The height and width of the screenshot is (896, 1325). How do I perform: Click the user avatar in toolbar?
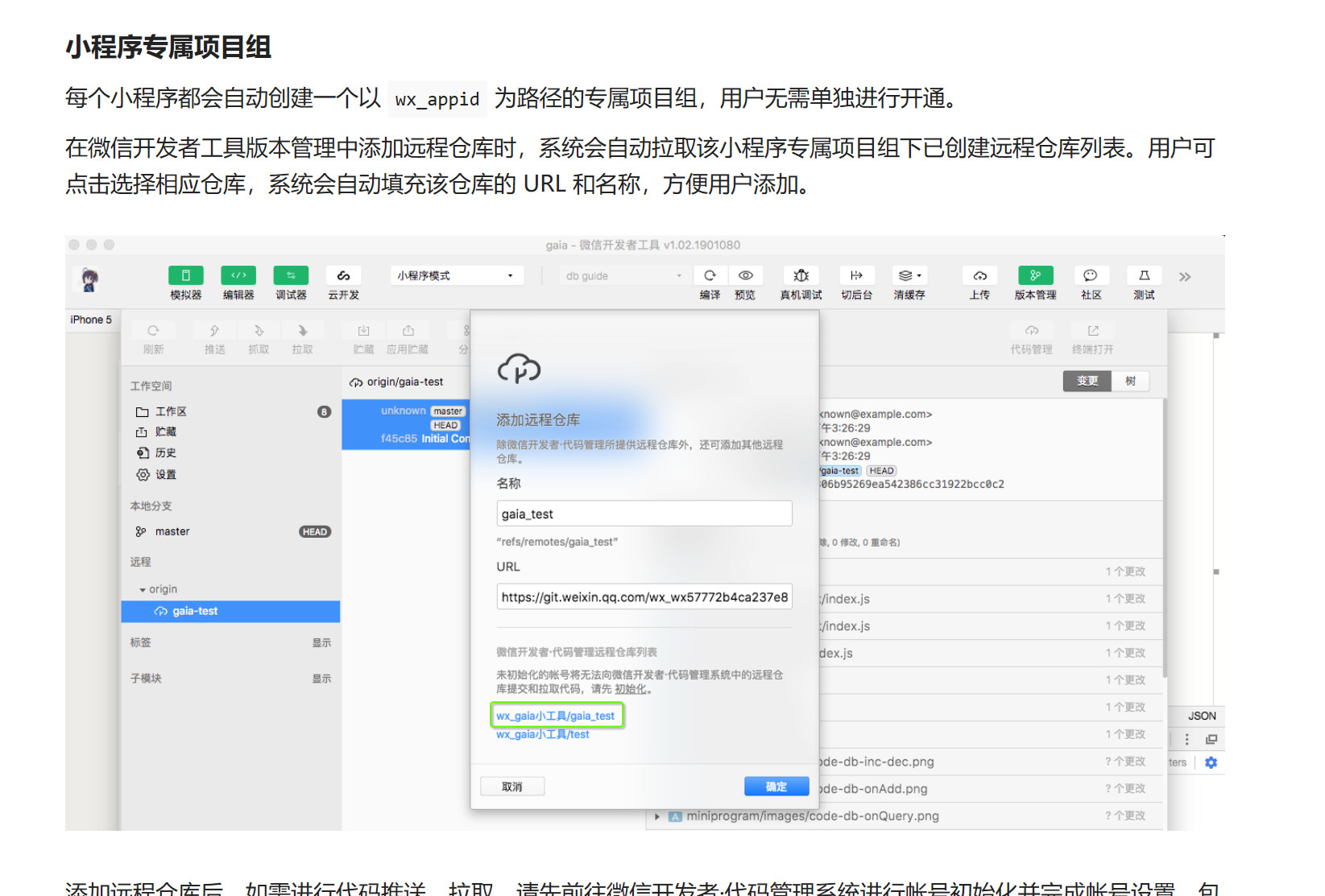click(x=89, y=279)
